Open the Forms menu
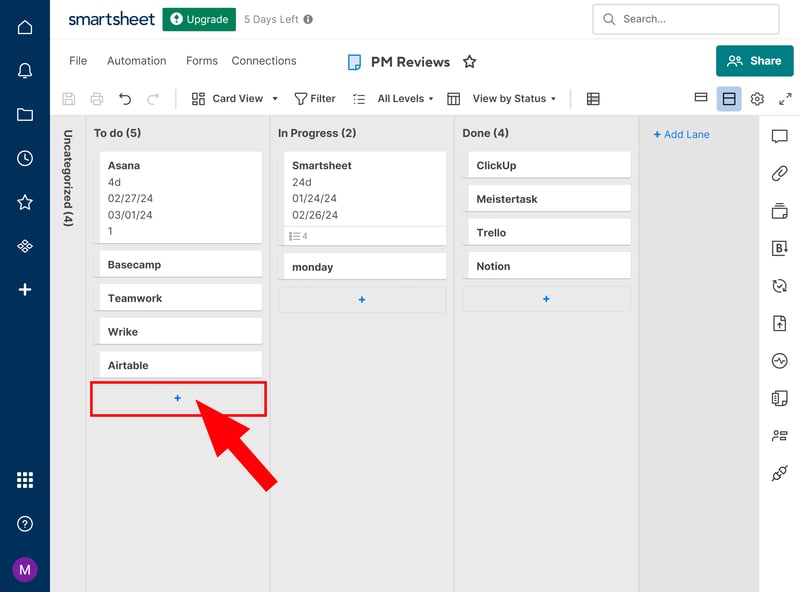 [x=202, y=61]
